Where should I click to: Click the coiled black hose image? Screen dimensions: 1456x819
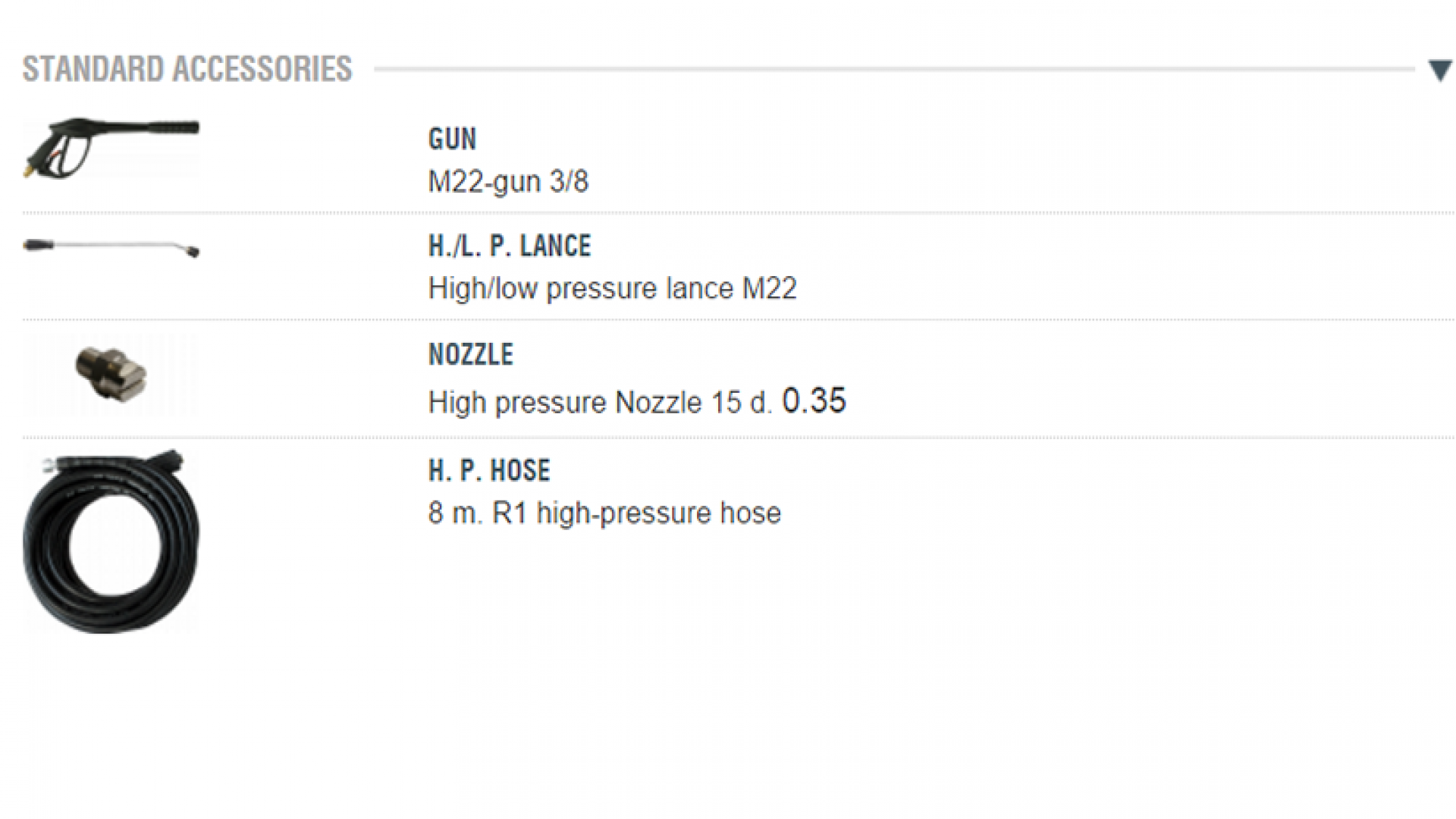coord(111,541)
